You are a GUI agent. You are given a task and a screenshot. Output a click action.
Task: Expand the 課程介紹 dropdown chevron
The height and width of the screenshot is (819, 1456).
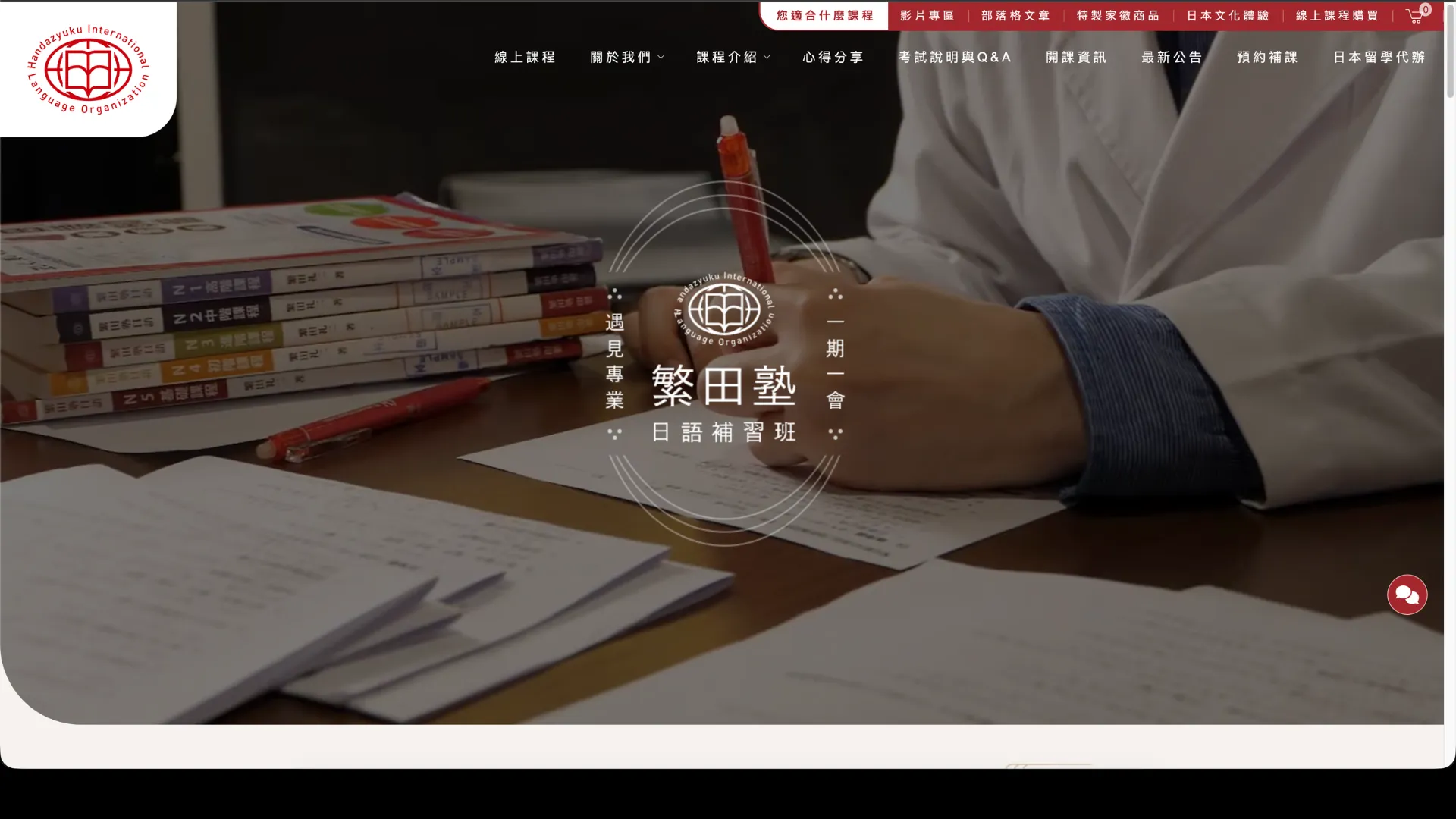767,58
